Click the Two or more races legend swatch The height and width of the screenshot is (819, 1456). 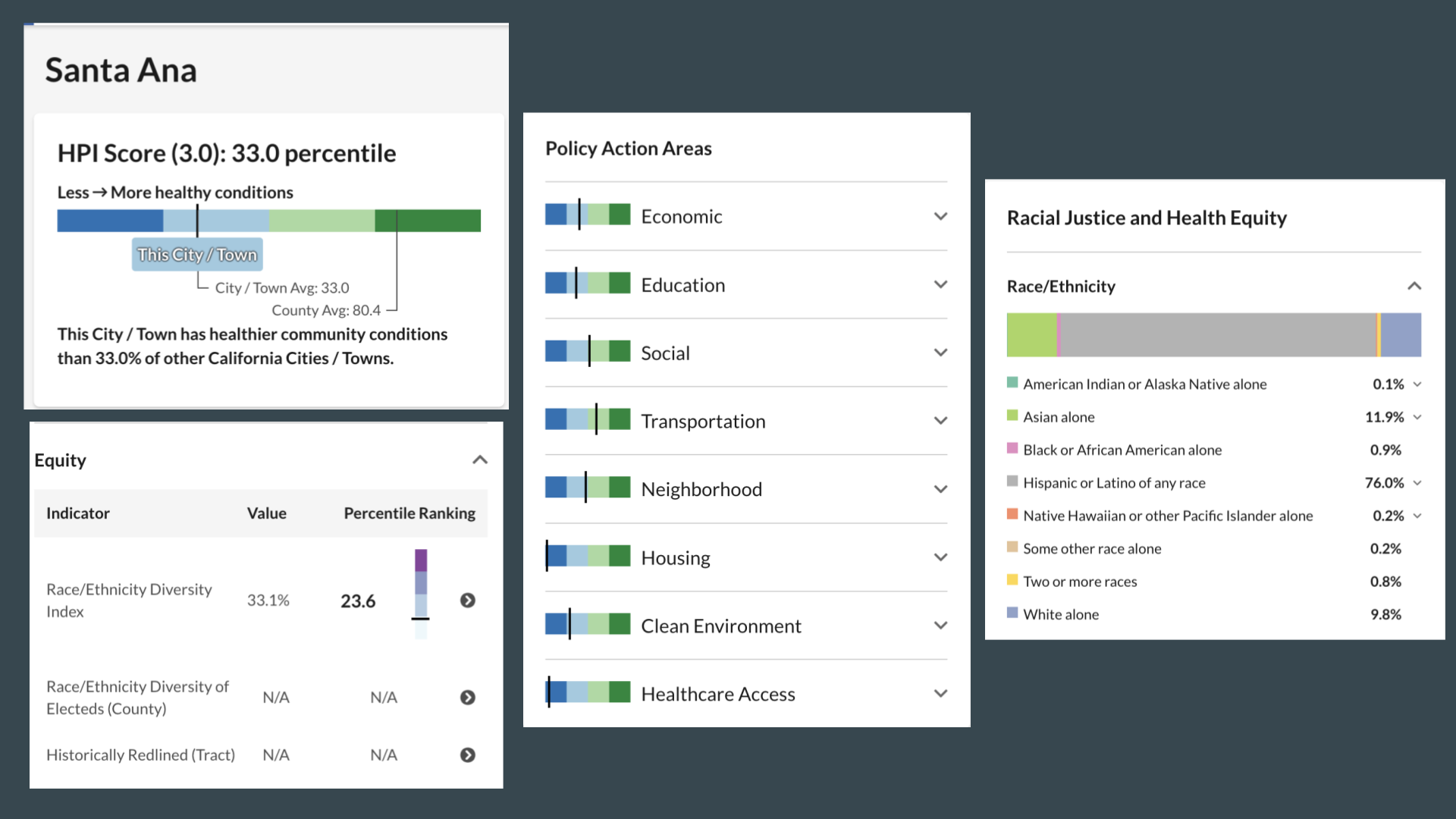coord(1012,580)
